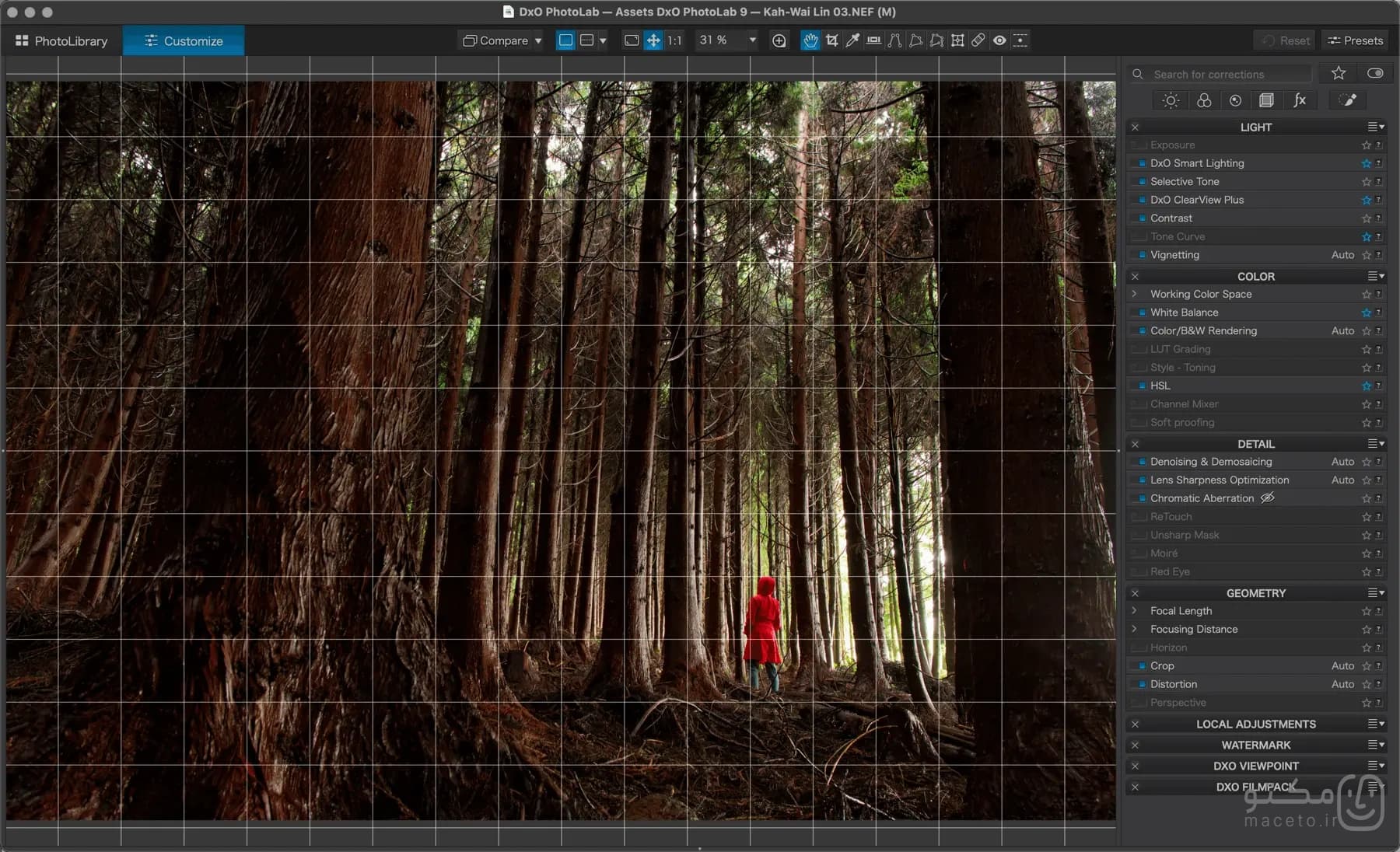
Task: Open Local Adjustments brush icon
Action: coord(1348,100)
